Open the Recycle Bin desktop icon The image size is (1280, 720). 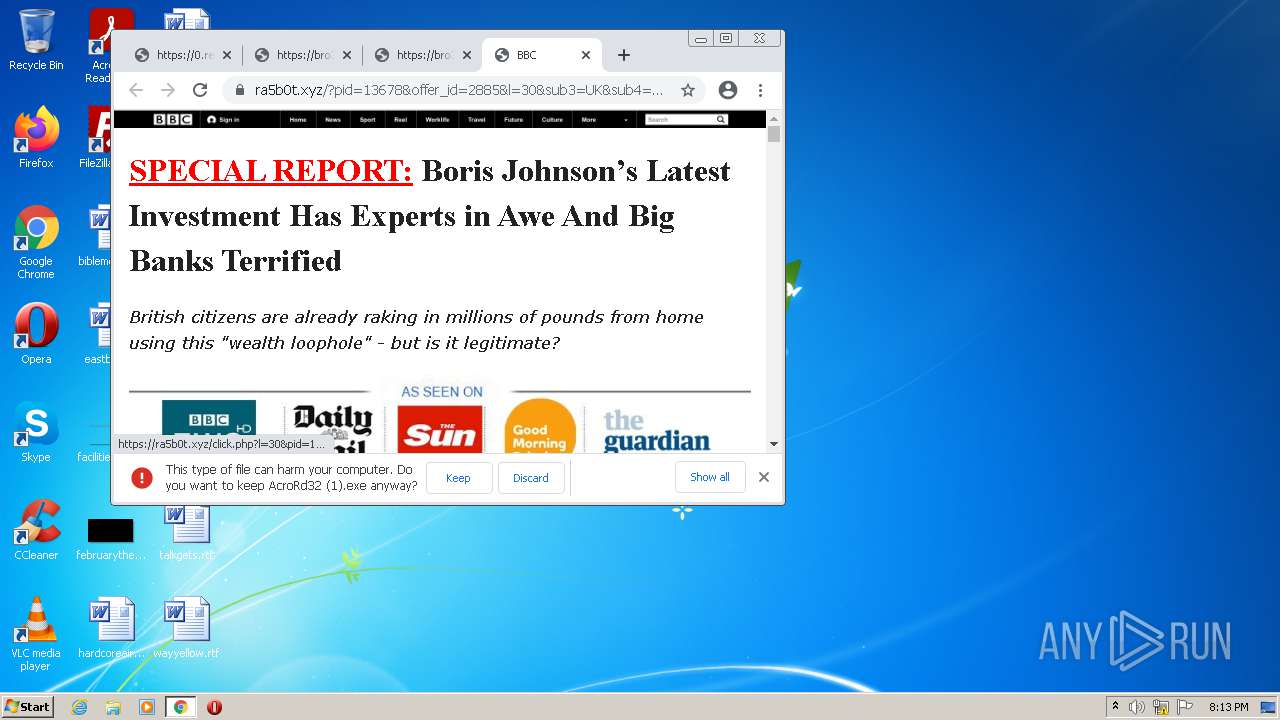(x=36, y=40)
